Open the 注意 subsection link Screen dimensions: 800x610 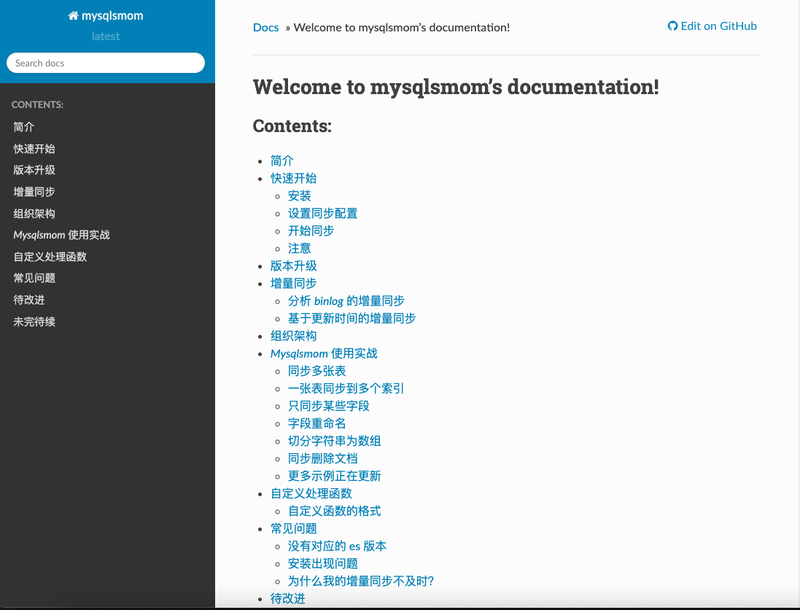click(299, 248)
